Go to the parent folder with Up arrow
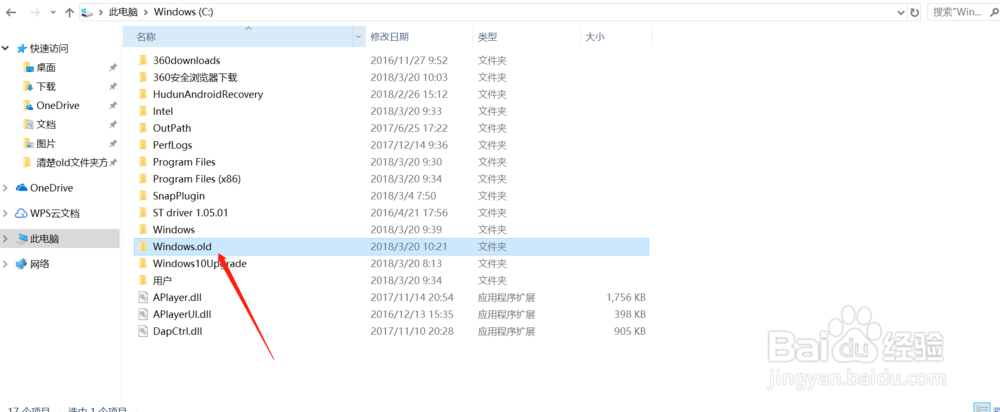1000x412 pixels. pyautogui.click(x=69, y=12)
